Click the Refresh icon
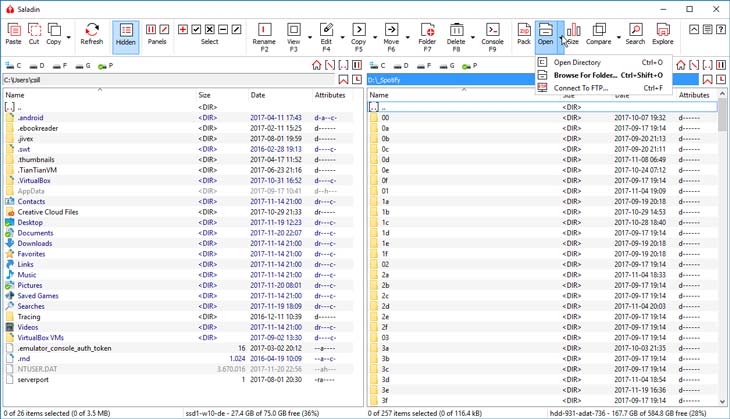This screenshot has width=730, height=419. click(x=91, y=34)
